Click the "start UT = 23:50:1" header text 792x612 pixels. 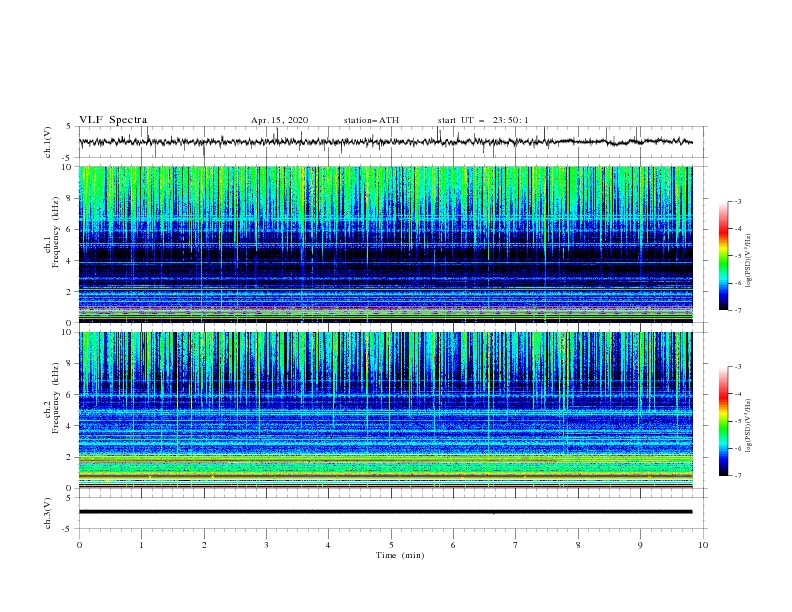(x=483, y=120)
